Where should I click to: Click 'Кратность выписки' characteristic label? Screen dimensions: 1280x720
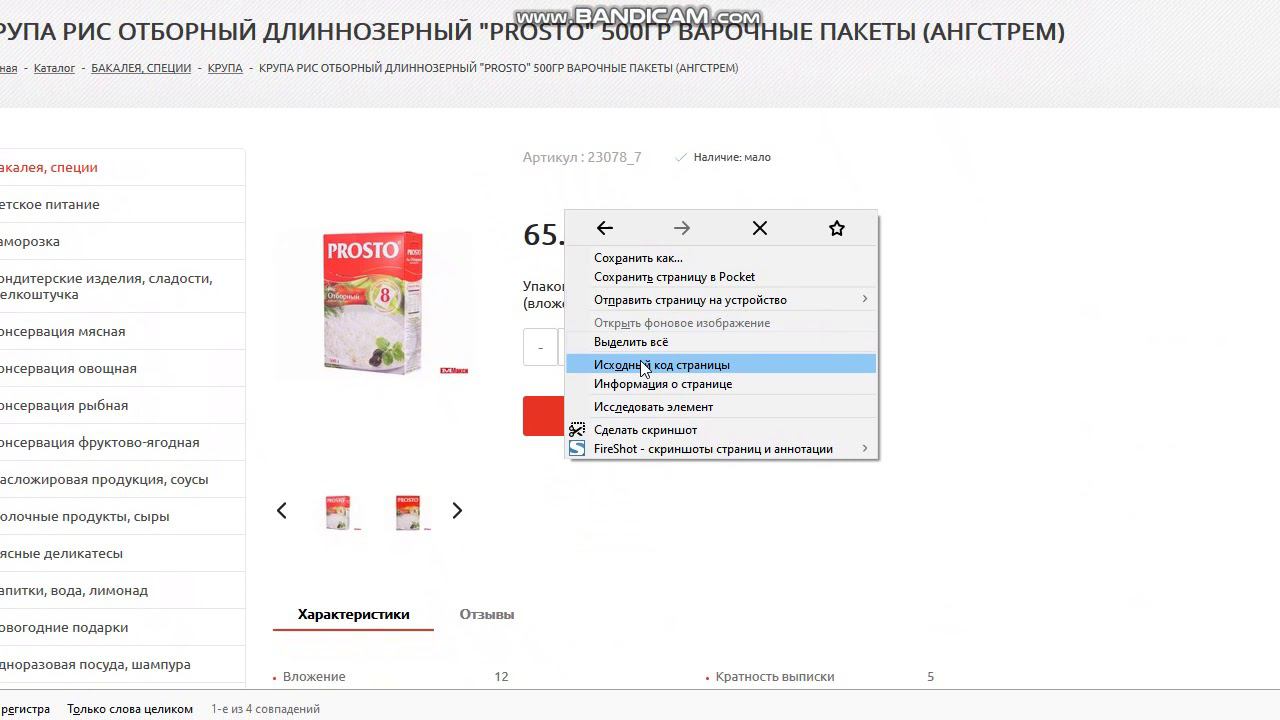[x=775, y=677]
